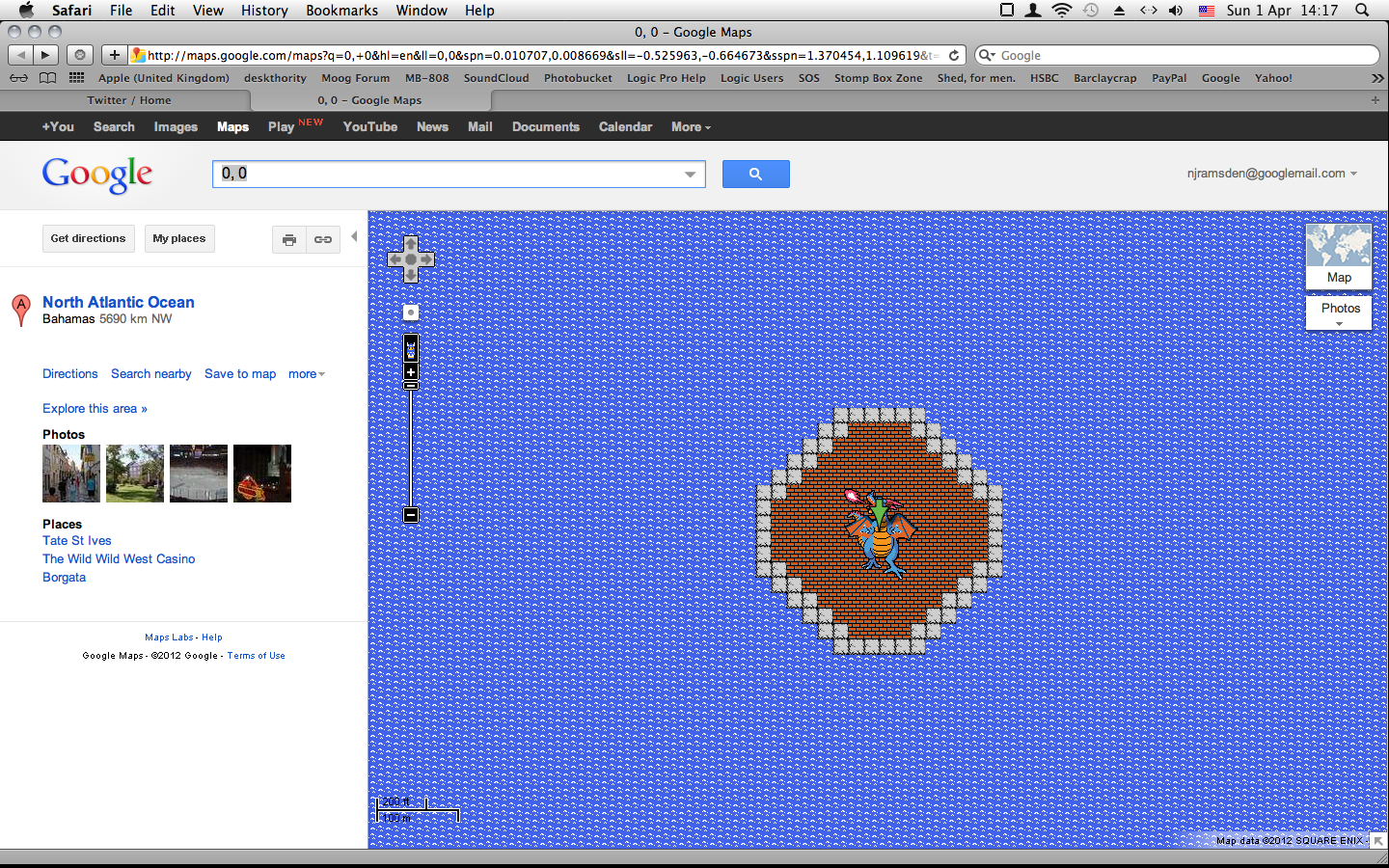Open the Bookmarks menu in menu bar
The width and height of the screenshot is (1389, 868).
341,11
